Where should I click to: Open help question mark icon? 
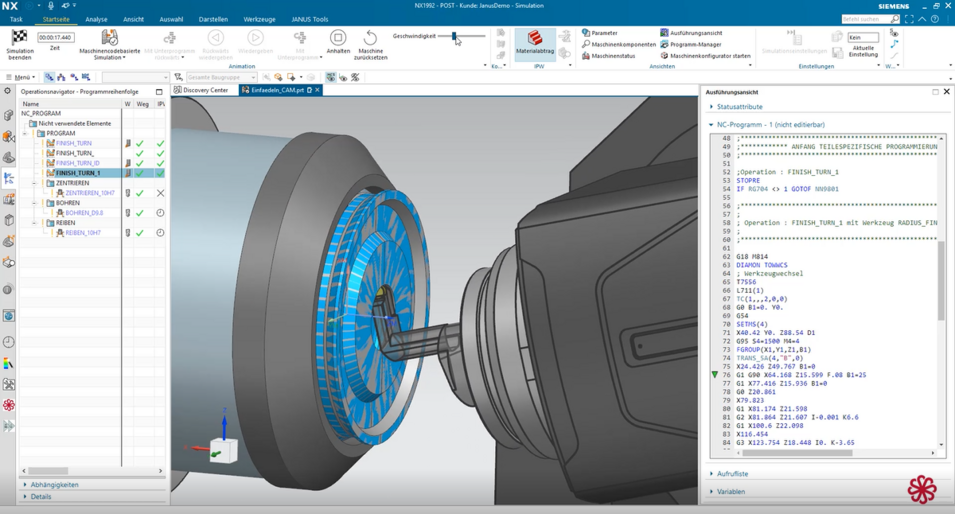[x=935, y=19]
